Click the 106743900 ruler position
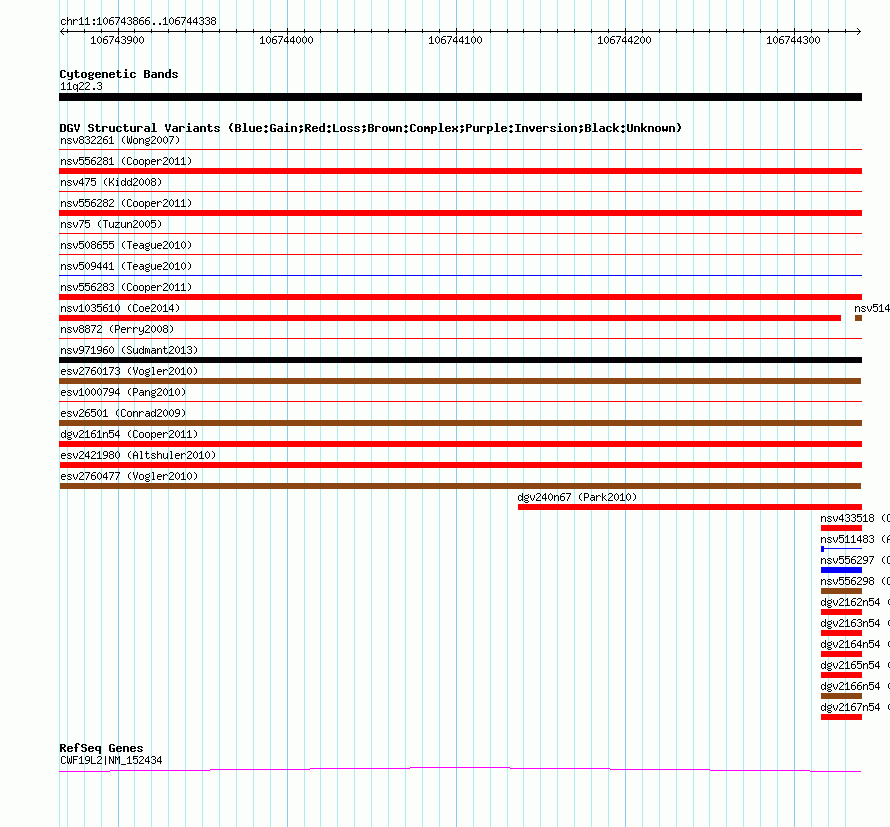This screenshot has width=890, height=827. point(117,40)
